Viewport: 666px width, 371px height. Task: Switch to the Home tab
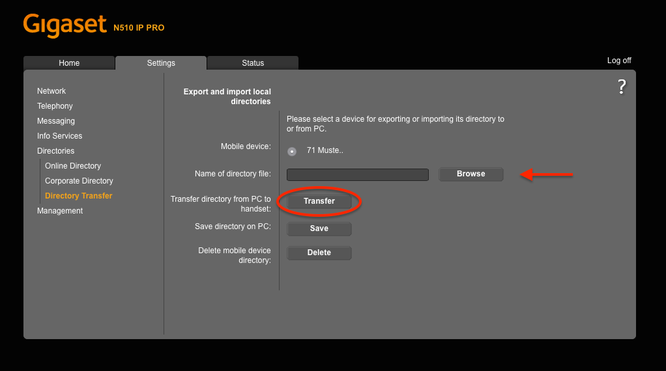pyautogui.click(x=69, y=63)
